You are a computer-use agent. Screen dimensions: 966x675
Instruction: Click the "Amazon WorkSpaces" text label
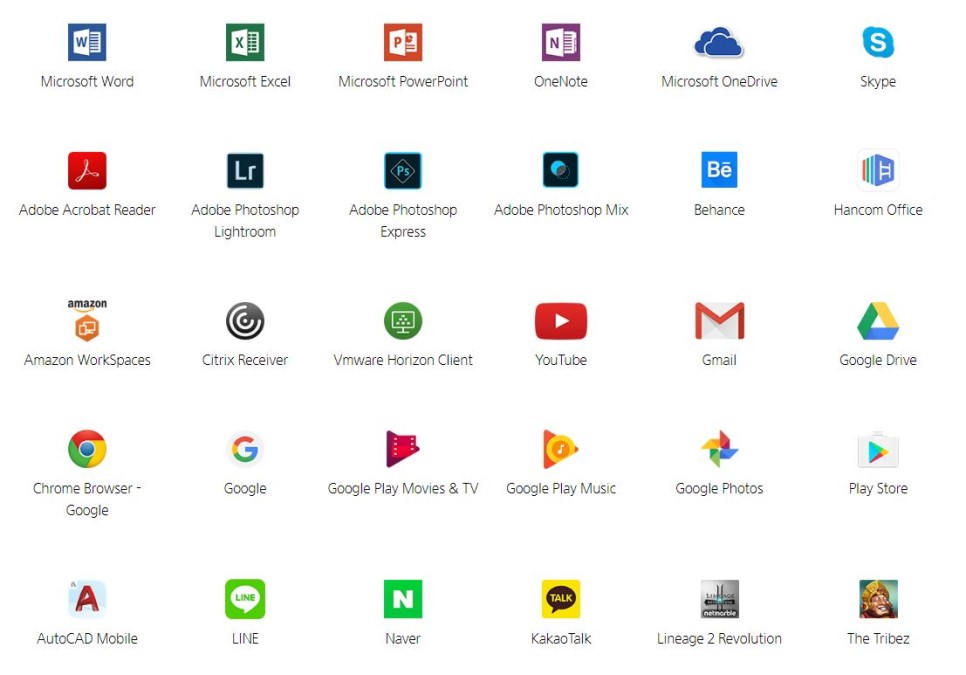coord(87,360)
